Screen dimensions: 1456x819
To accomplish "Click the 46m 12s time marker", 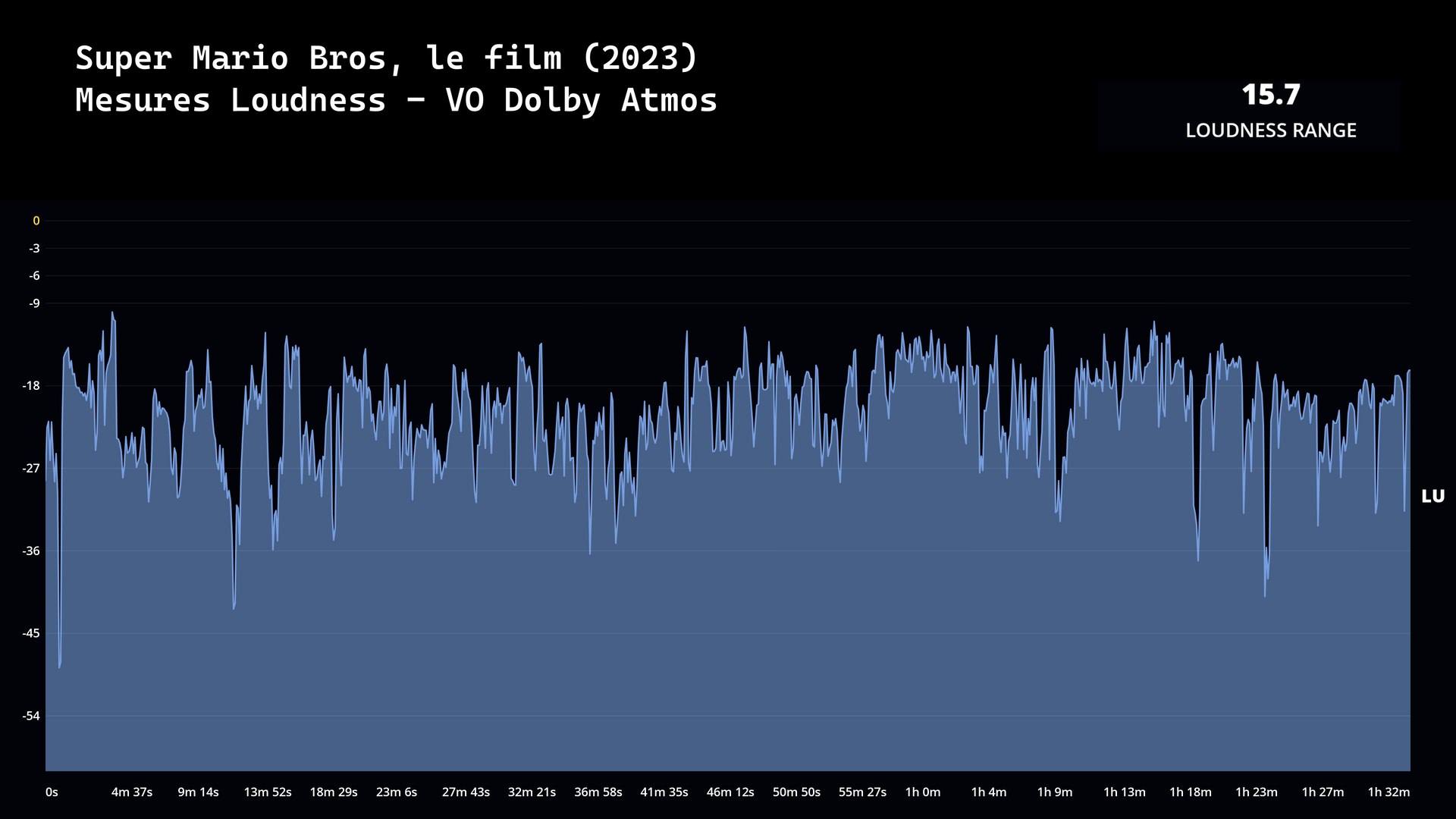I will pyautogui.click(x=730, y=792).
